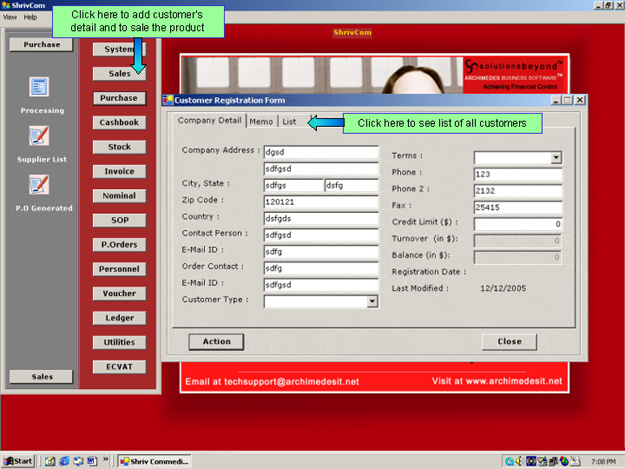Click the Windows Start button
Image resolution: width=625 pixels, height=469 pixels.
(x=19, y=461)
